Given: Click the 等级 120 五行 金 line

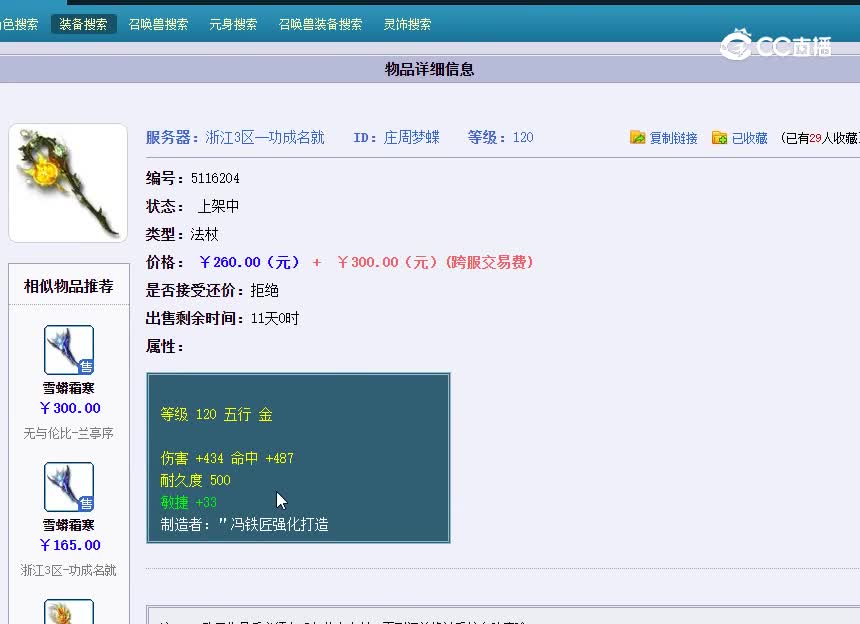Looking at the screenshot, I should pos(216,415).
